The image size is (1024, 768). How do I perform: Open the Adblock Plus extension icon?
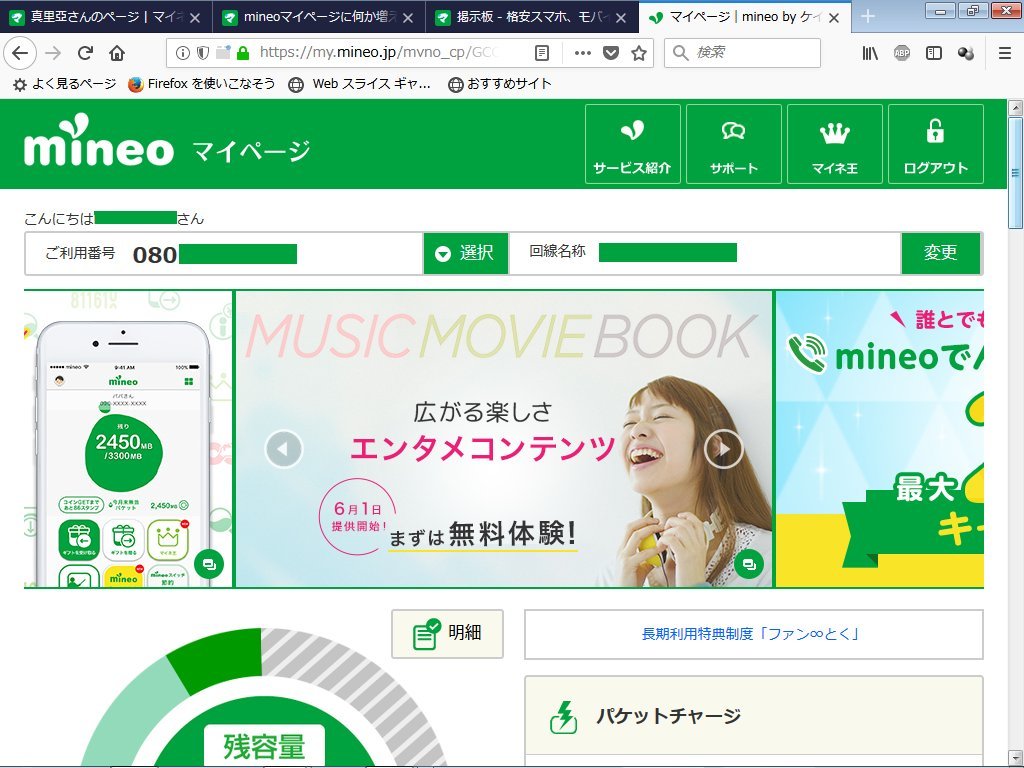902,53
